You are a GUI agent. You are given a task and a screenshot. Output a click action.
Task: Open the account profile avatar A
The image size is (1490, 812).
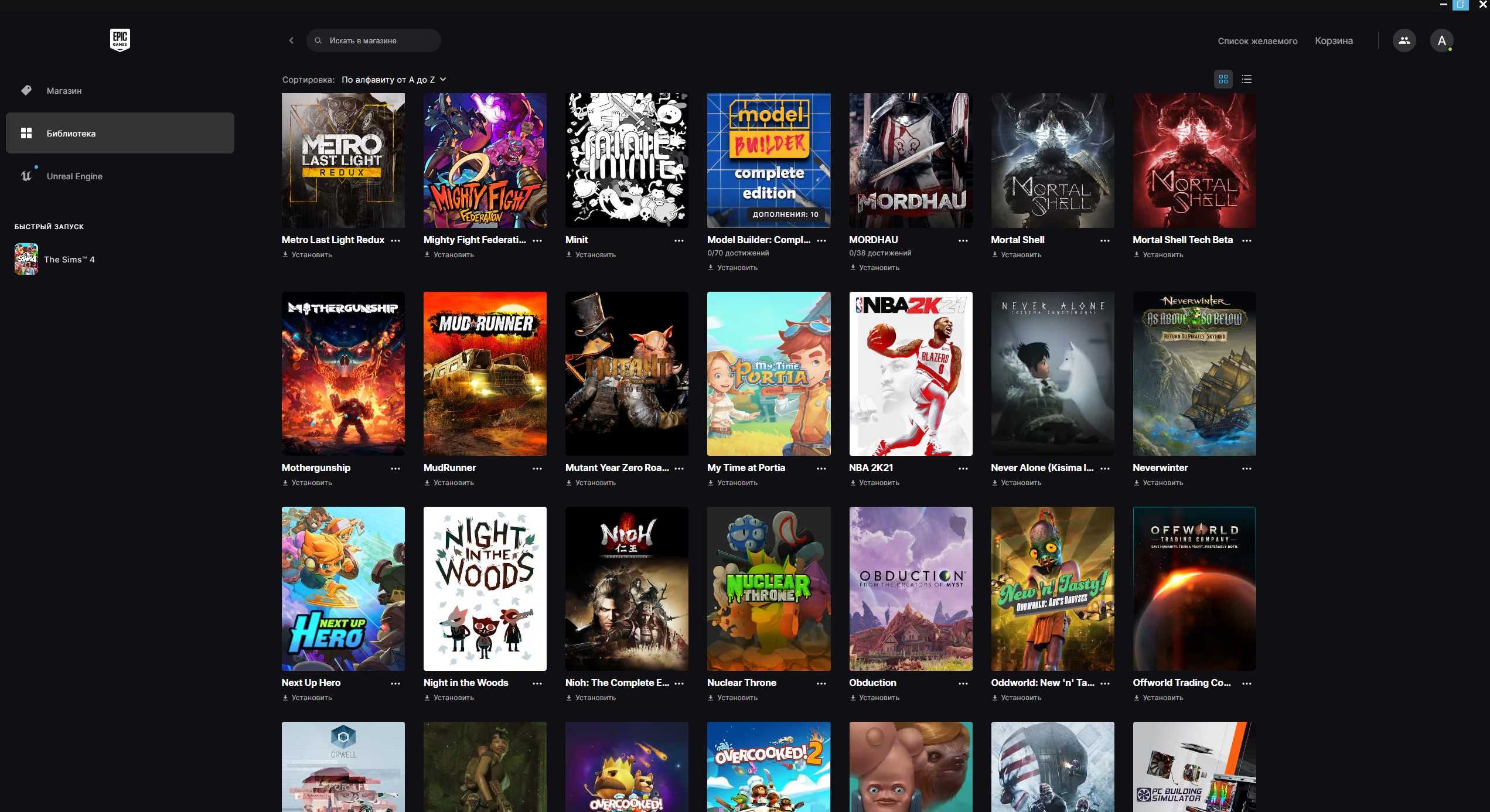tap(1442, 40)
